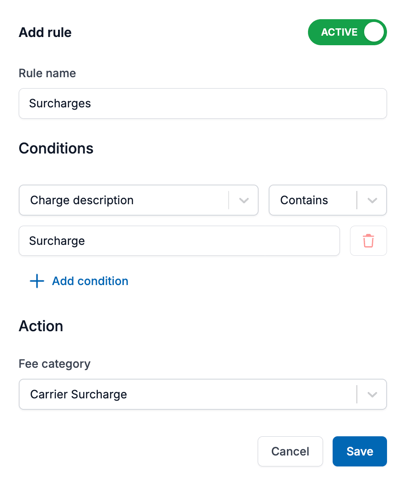Screen dimensions: 403x487
Task: Click the Rule name label
Action: [47, 73]
